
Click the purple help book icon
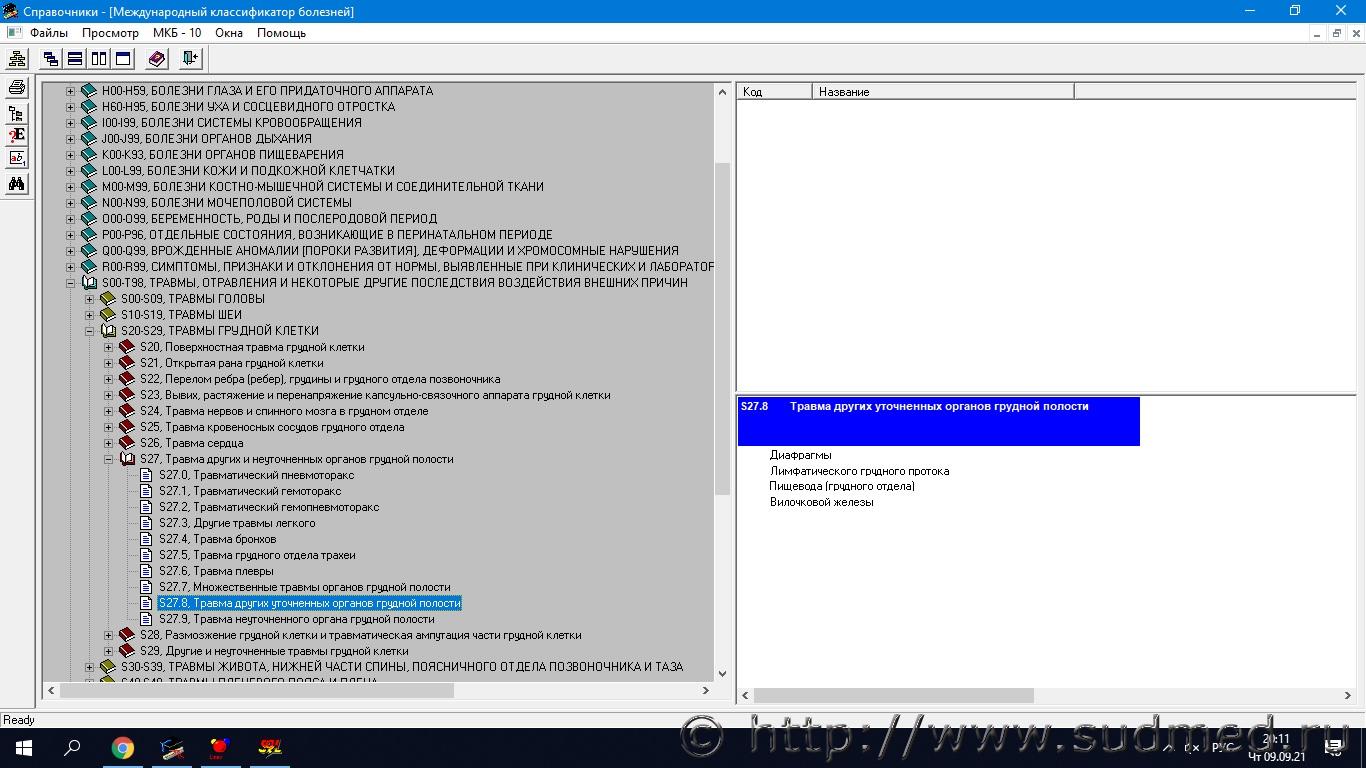(157, 59)
